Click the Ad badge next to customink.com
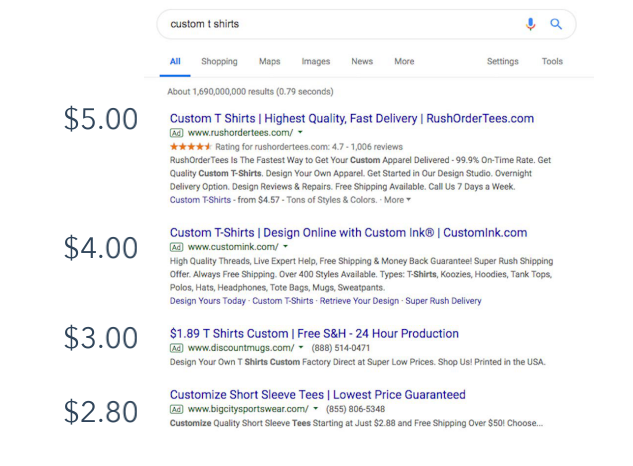This screenshot has height=466, width=633. point(176,247)
